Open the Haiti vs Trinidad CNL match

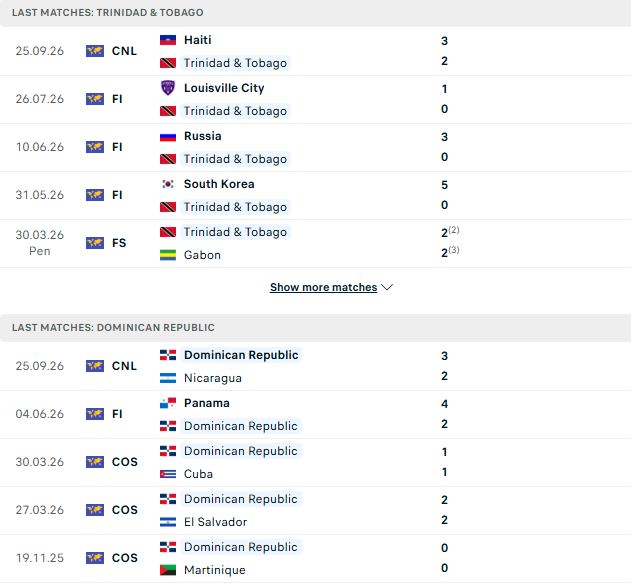(x=316, y=51)
